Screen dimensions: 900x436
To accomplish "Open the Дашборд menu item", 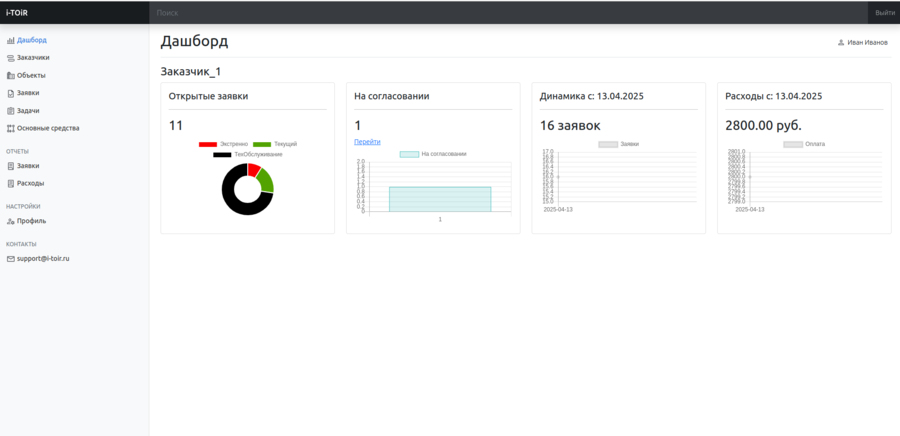I will point(32,40).
